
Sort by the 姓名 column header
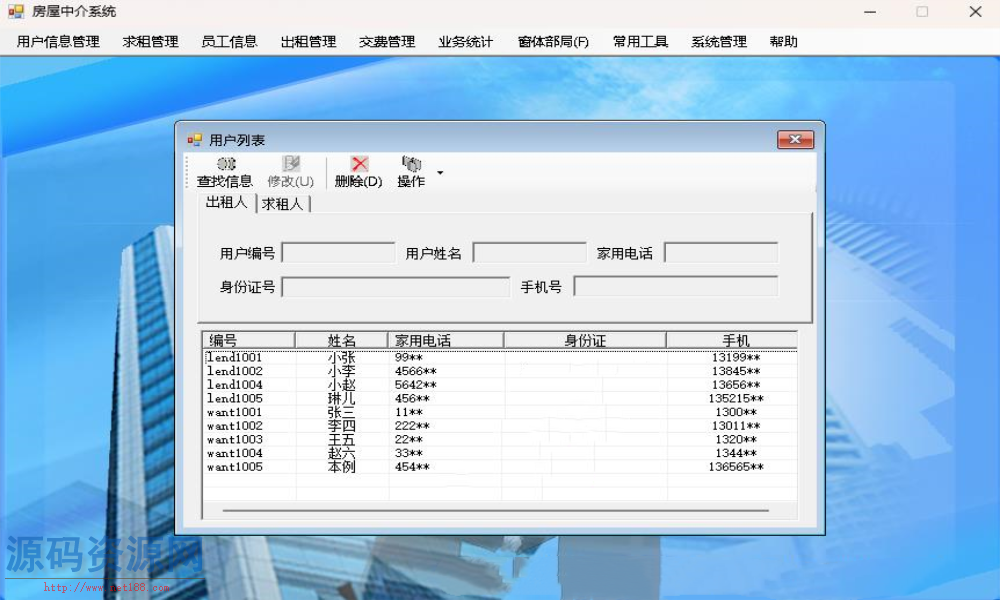pyautogui.click(x=342, y=341)
